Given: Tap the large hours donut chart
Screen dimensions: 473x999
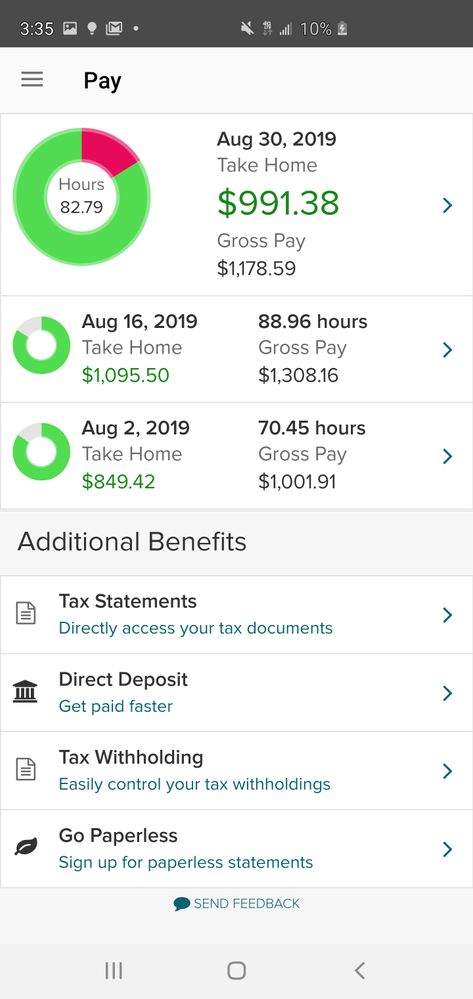Looking at the screenshot, I should (x=82, y=196).
